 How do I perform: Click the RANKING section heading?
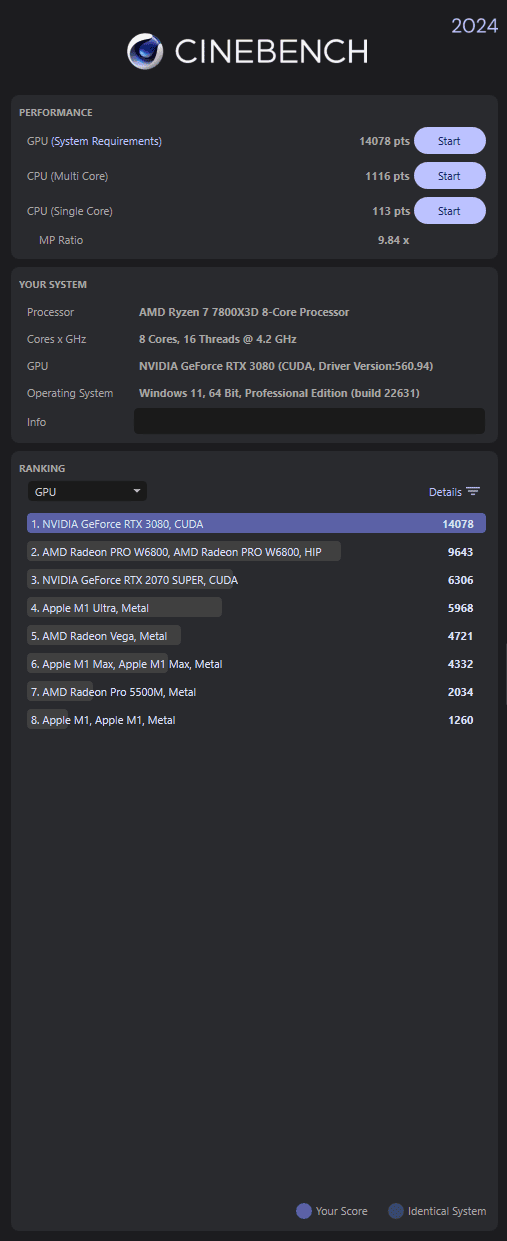(x=42, y=468)
